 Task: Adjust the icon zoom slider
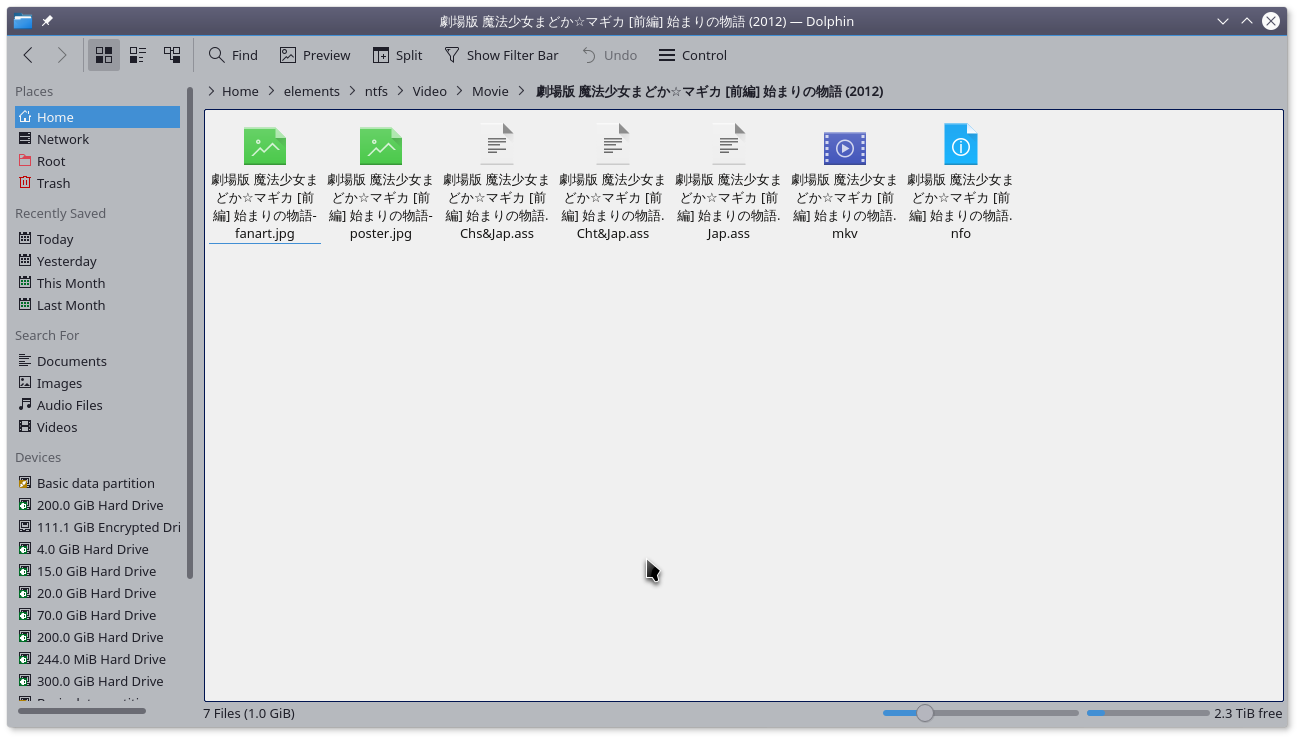coord(925,713)
